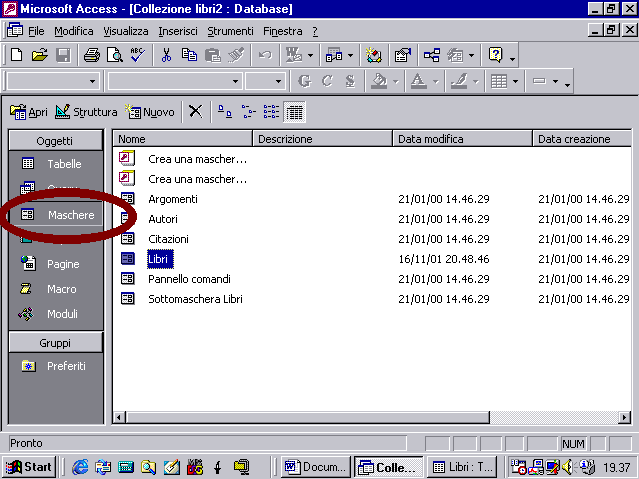Click the Format Painter brush icon

coord(236,55)
